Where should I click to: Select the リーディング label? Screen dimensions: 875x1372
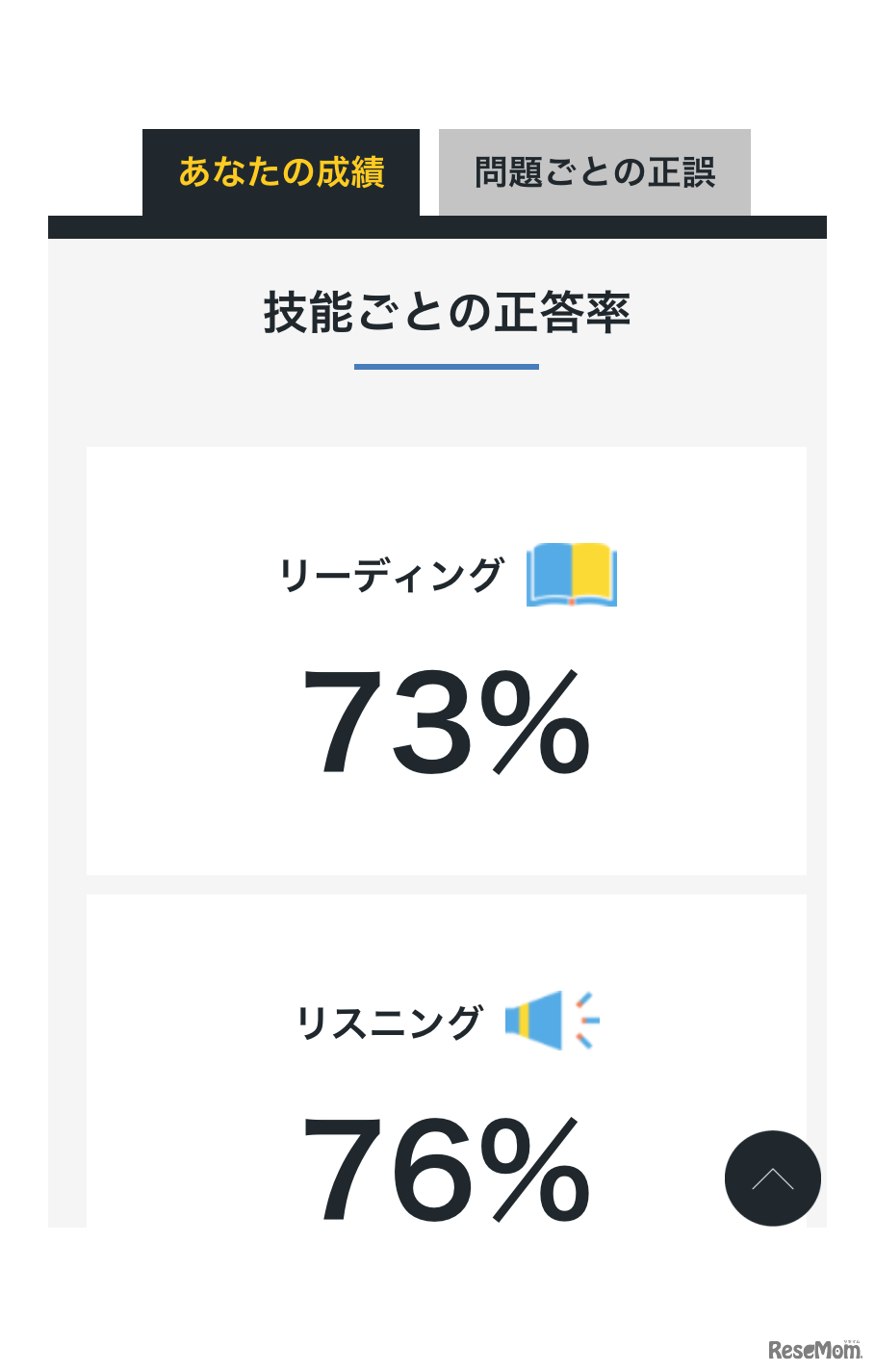tap(391, 576)
